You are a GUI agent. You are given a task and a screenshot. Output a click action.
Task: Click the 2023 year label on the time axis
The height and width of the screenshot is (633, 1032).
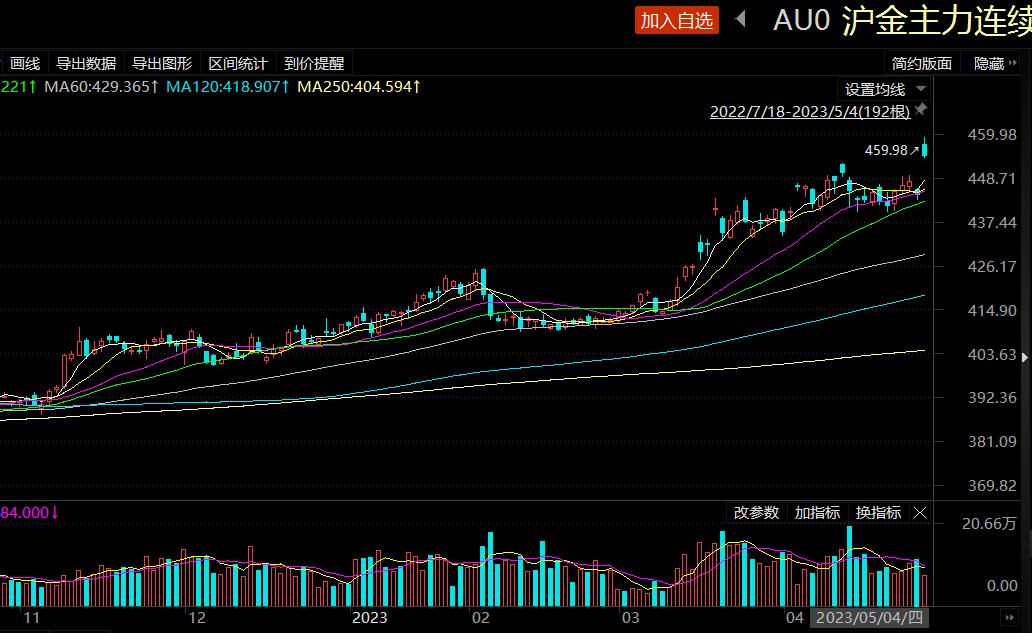pyautogui.click(x=369, y=618)
